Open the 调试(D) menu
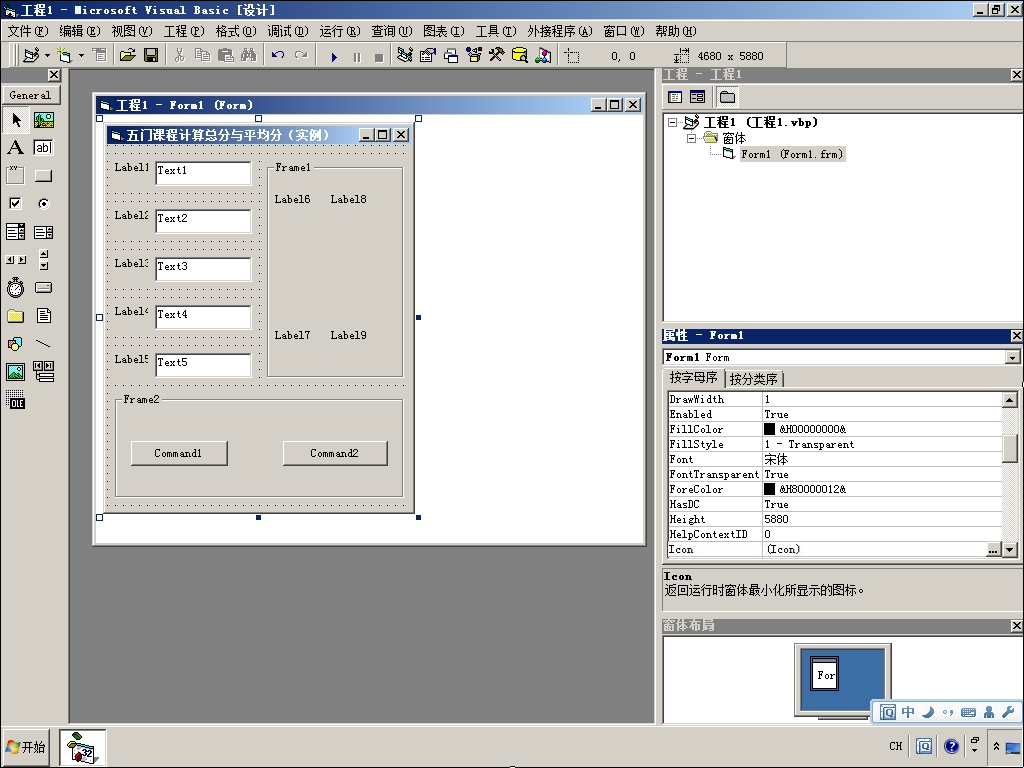The width and height of the screenshot is (1024, 768). [x=287, y=31]
